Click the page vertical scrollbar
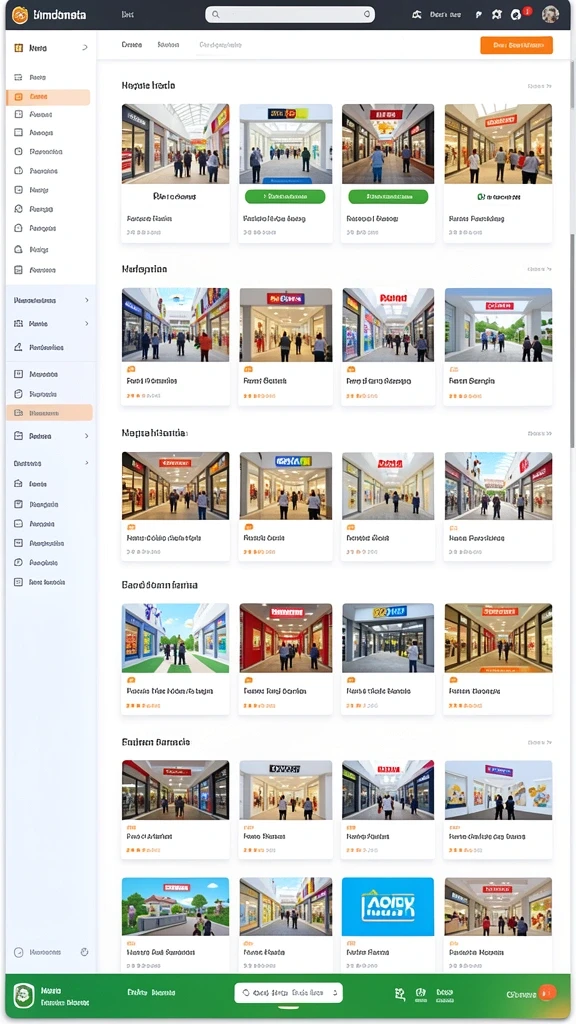576x1024 pixels. (573, 261)
